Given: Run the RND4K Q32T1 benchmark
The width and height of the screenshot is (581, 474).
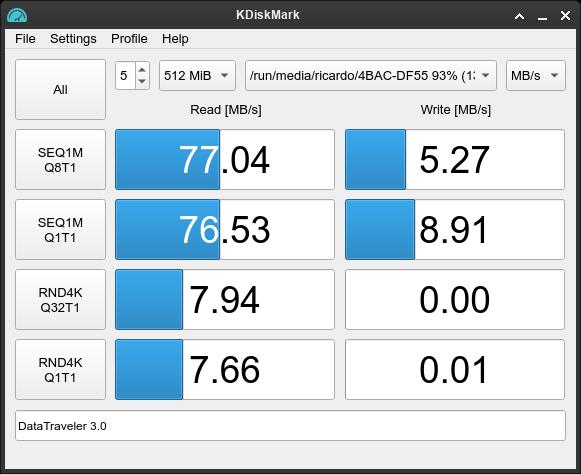Looking at the screenshot, I should point(60,300).
